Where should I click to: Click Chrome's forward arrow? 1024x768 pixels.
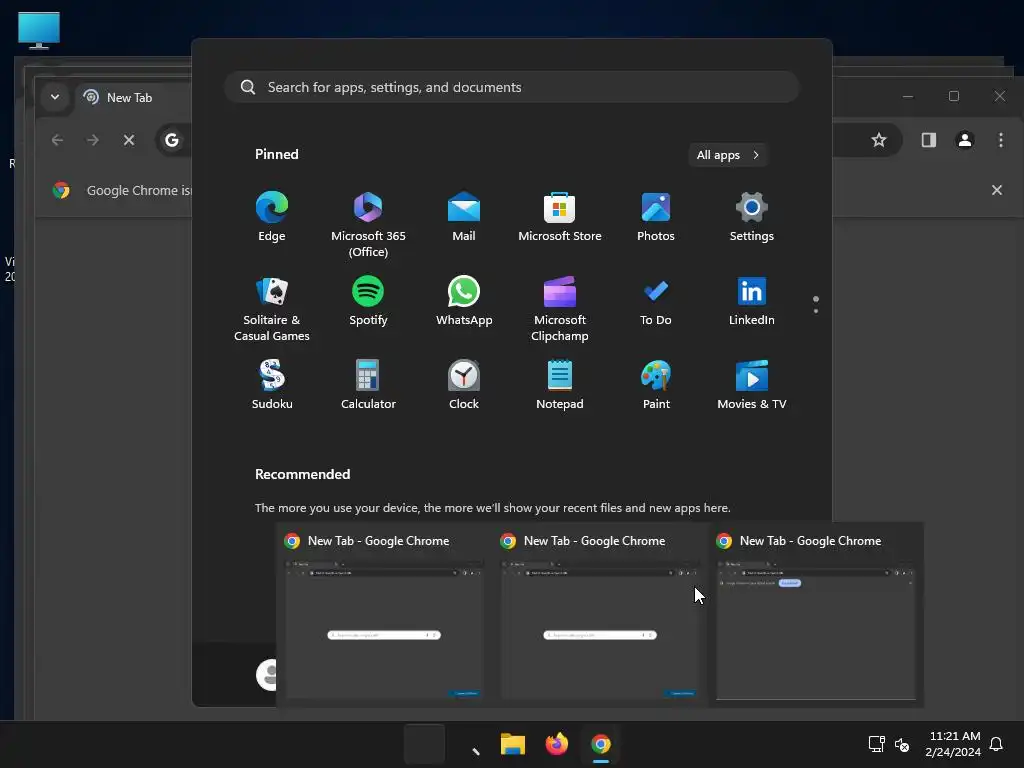pyautogui.click(x=93, y=140)
